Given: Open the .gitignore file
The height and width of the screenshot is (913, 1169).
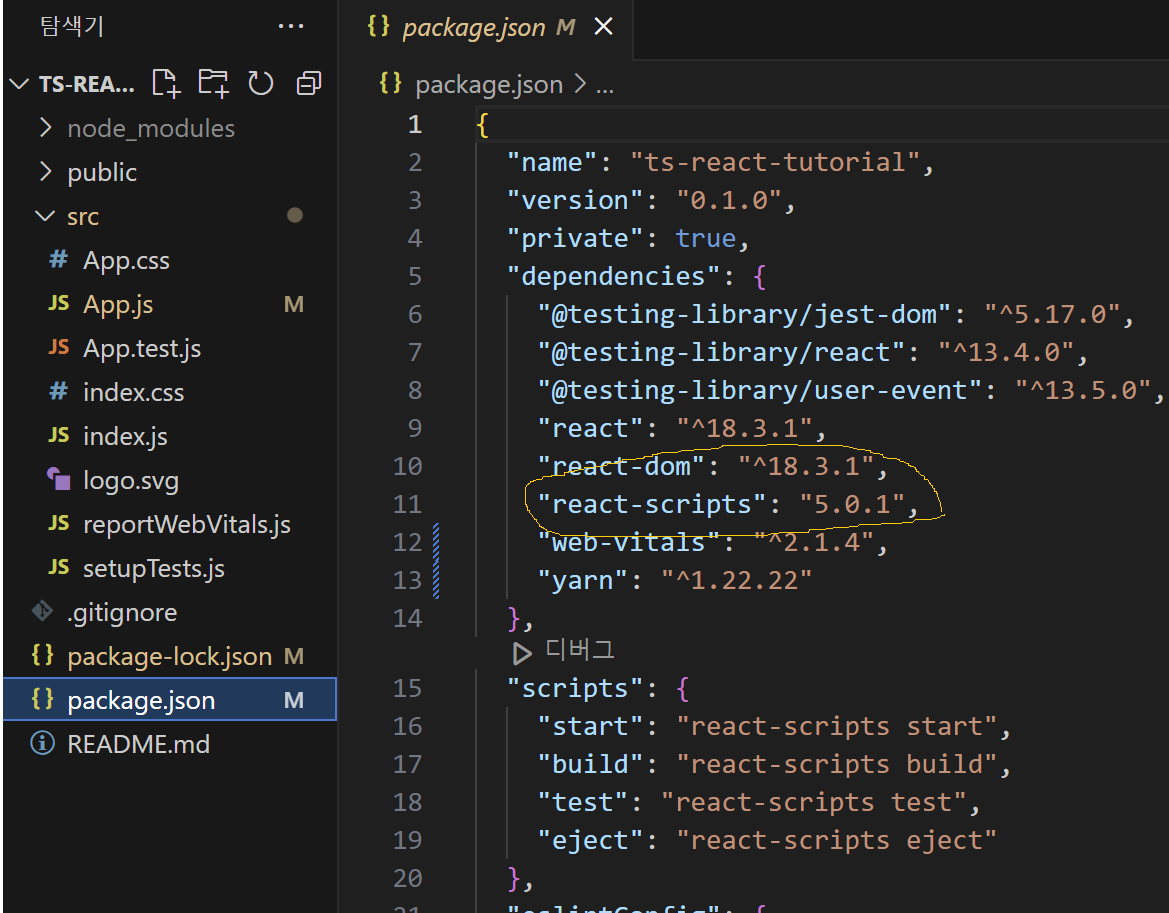Looking at the screenshot, I should (168, 612).
